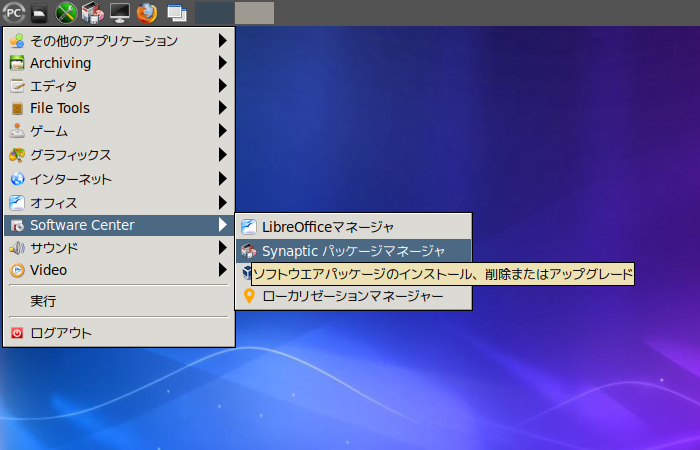This screenshot has height=450, width=700.
Task: Open the その他のアプリケーション menu label
Action: point(104,41)
